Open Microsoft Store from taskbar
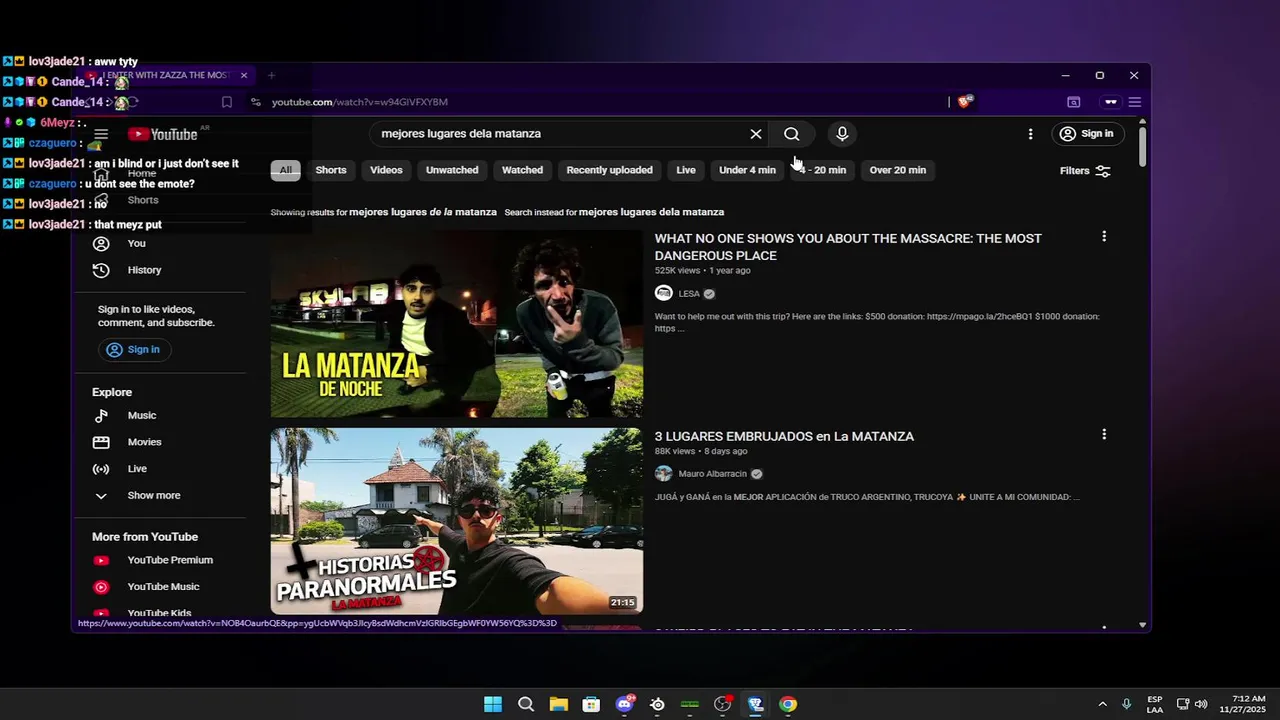Viewport: 1280px width, 720px height. click(x=591, y=704)
